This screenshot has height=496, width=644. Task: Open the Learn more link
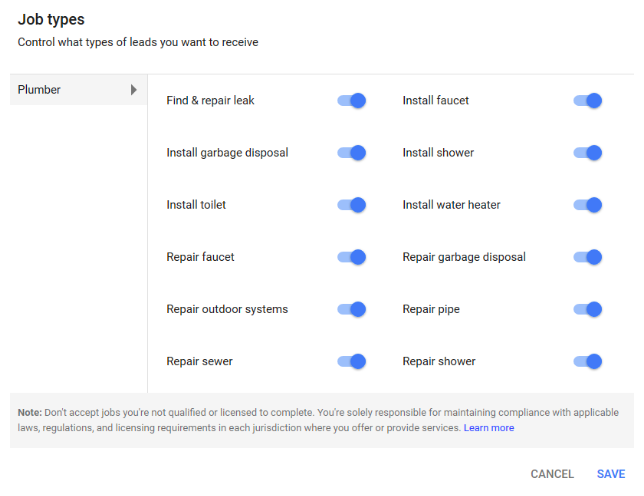[x=489, y=428]
